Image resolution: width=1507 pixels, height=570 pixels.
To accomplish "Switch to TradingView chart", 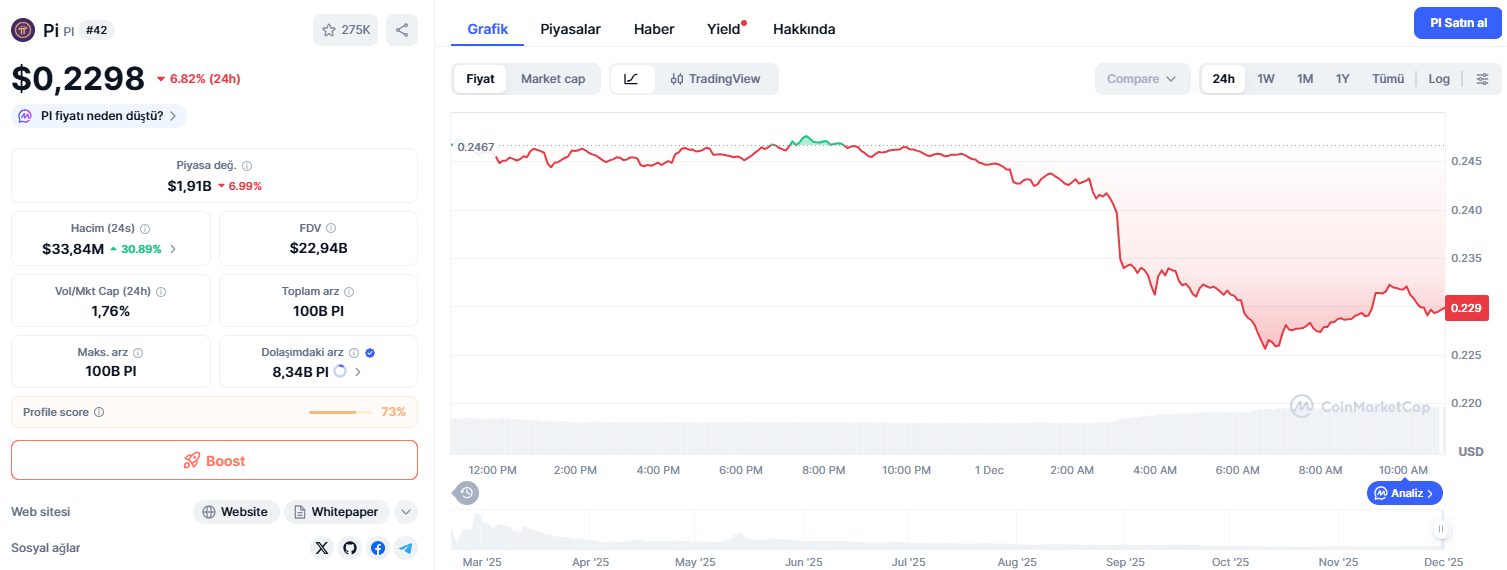I will click(716, 79).
